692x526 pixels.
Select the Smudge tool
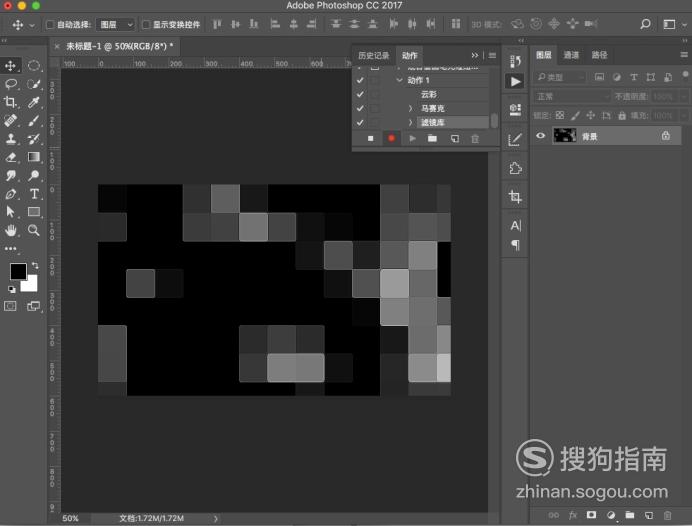(x=11, y=176)
